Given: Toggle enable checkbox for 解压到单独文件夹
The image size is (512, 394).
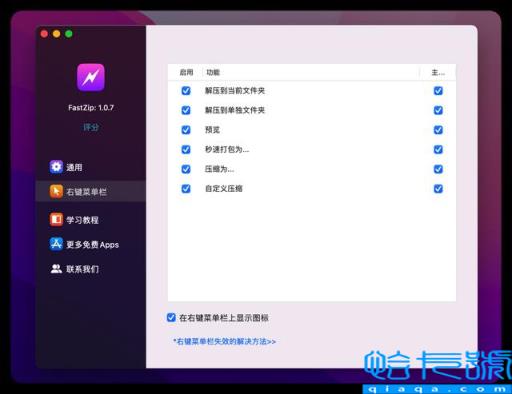Looking at the screenshot, I should (186, 110).
